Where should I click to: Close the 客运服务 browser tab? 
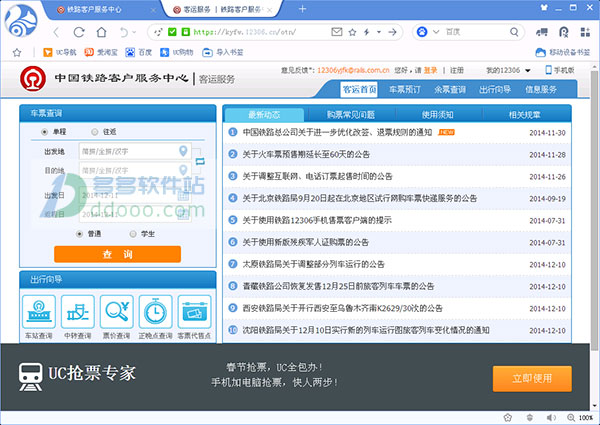coord(270,10)
